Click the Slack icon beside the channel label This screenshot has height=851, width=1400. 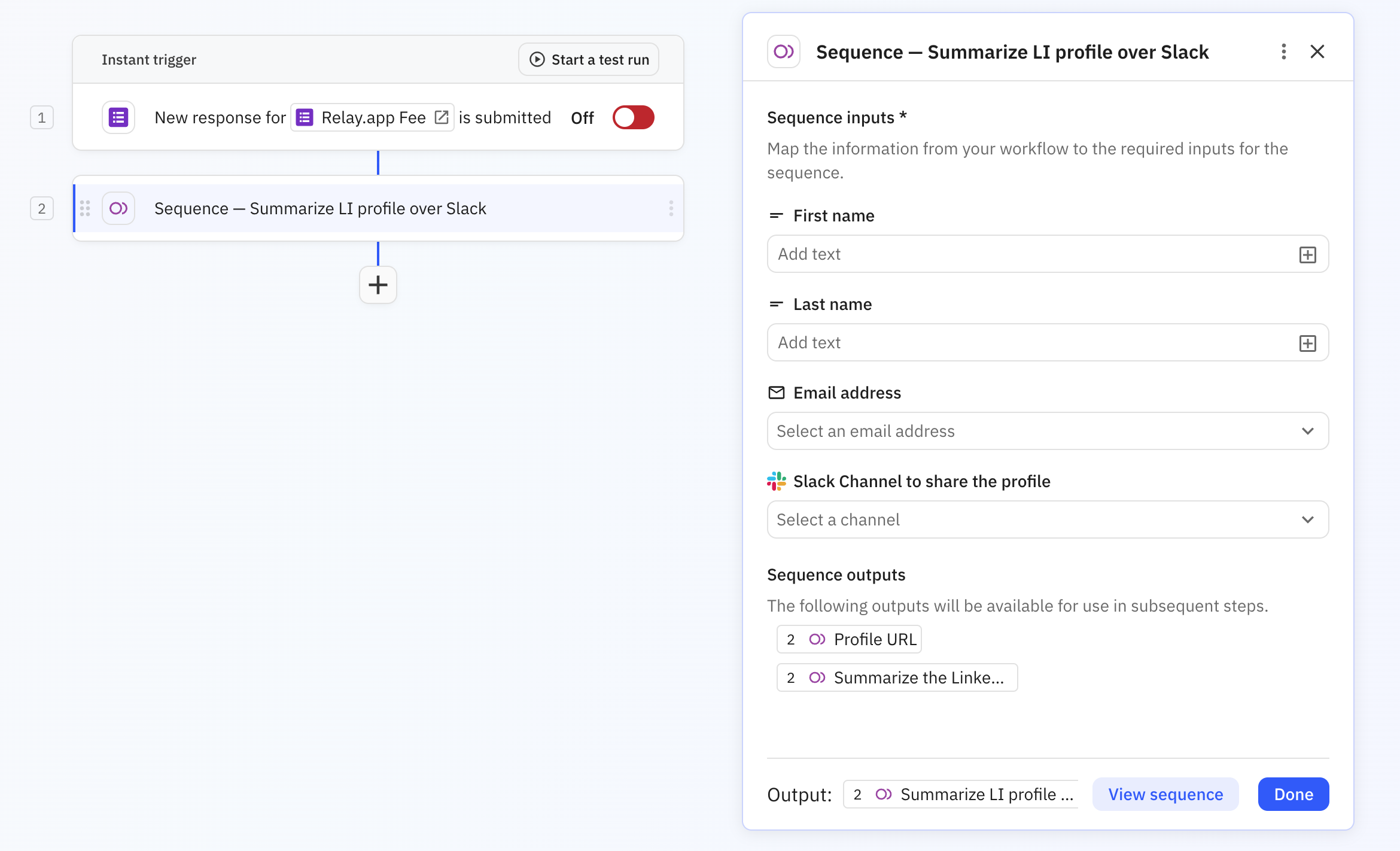(x=776, y=481)
